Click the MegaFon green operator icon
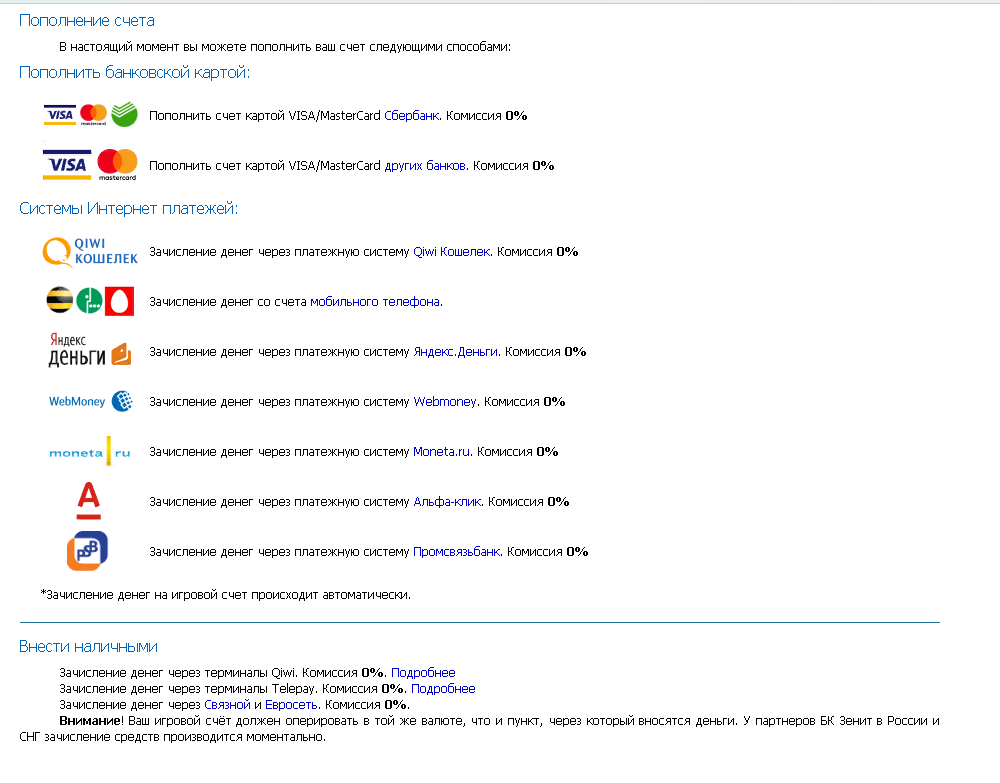 (x=89, y=301)
